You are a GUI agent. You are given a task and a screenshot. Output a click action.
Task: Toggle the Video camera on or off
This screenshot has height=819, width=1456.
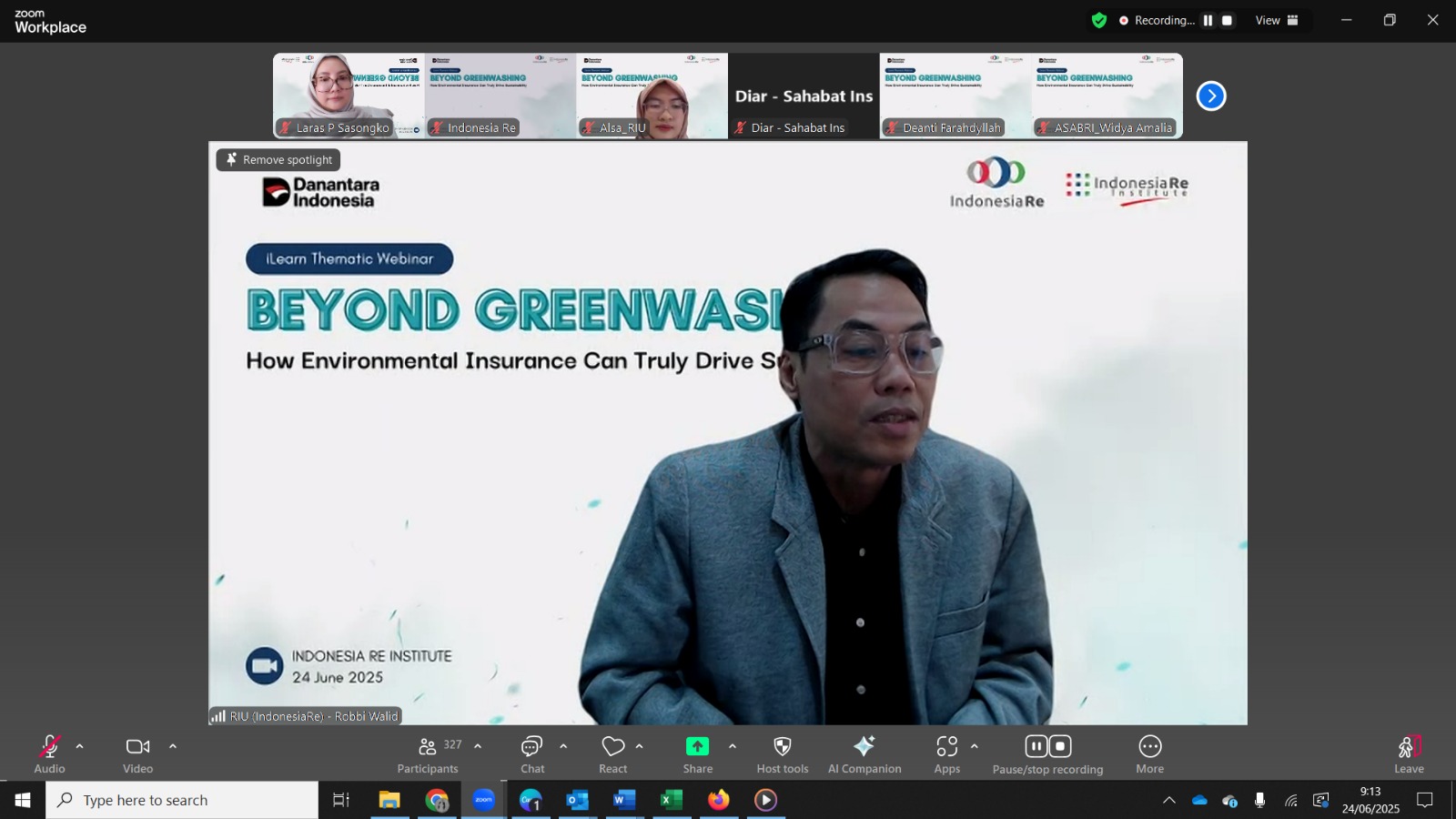click(x=137, y=747)
